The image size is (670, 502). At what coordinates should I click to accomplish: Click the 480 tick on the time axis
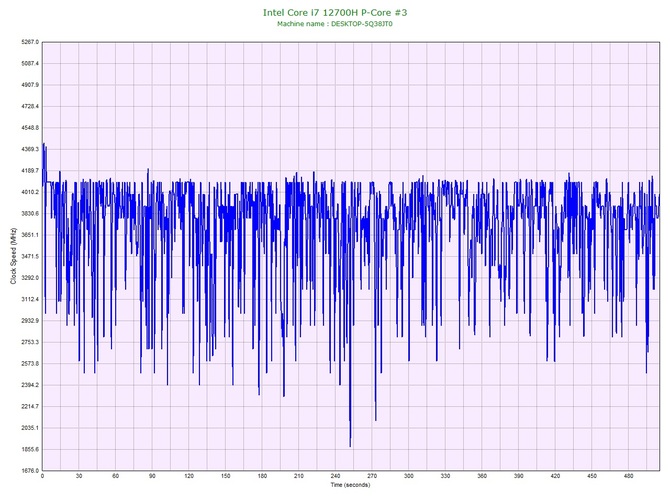(x=629, y=476)
